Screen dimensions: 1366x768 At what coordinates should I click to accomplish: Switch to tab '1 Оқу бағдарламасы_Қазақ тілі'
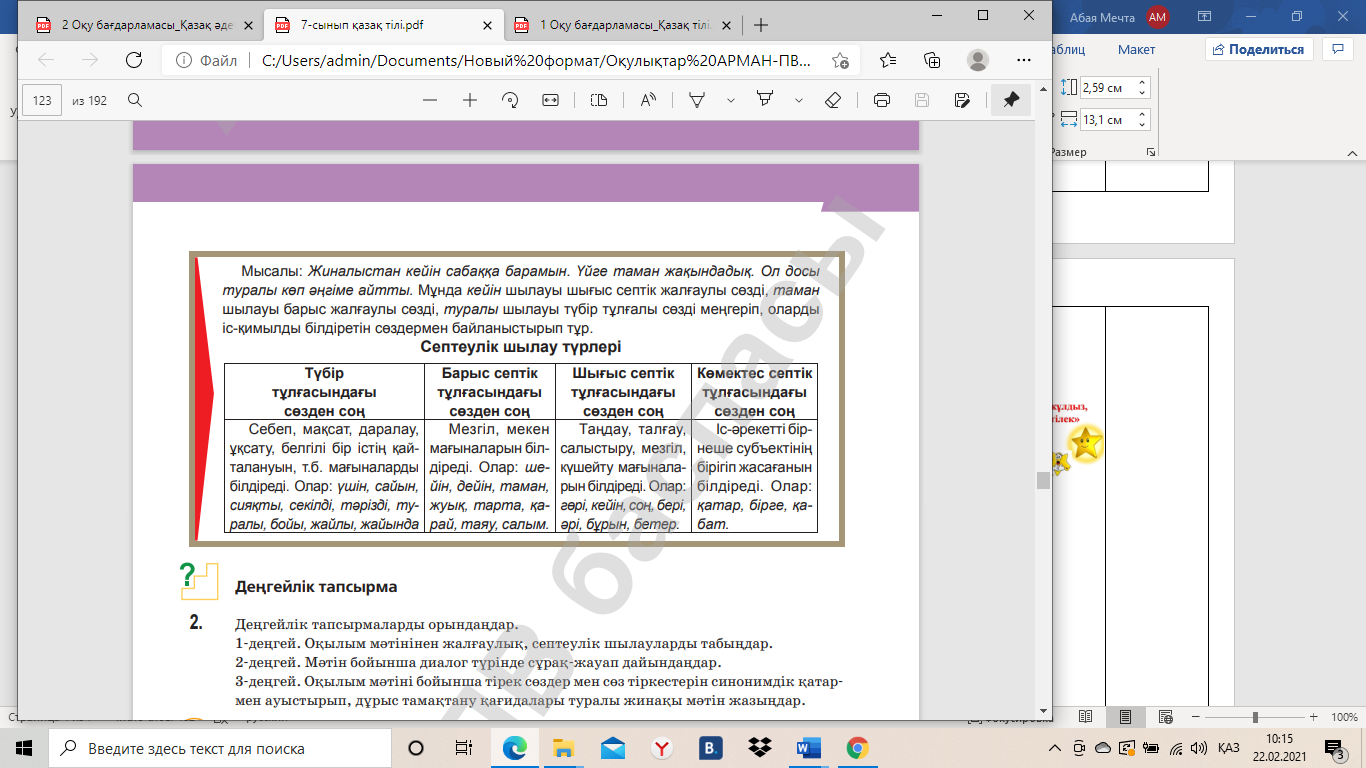point(613,25)
